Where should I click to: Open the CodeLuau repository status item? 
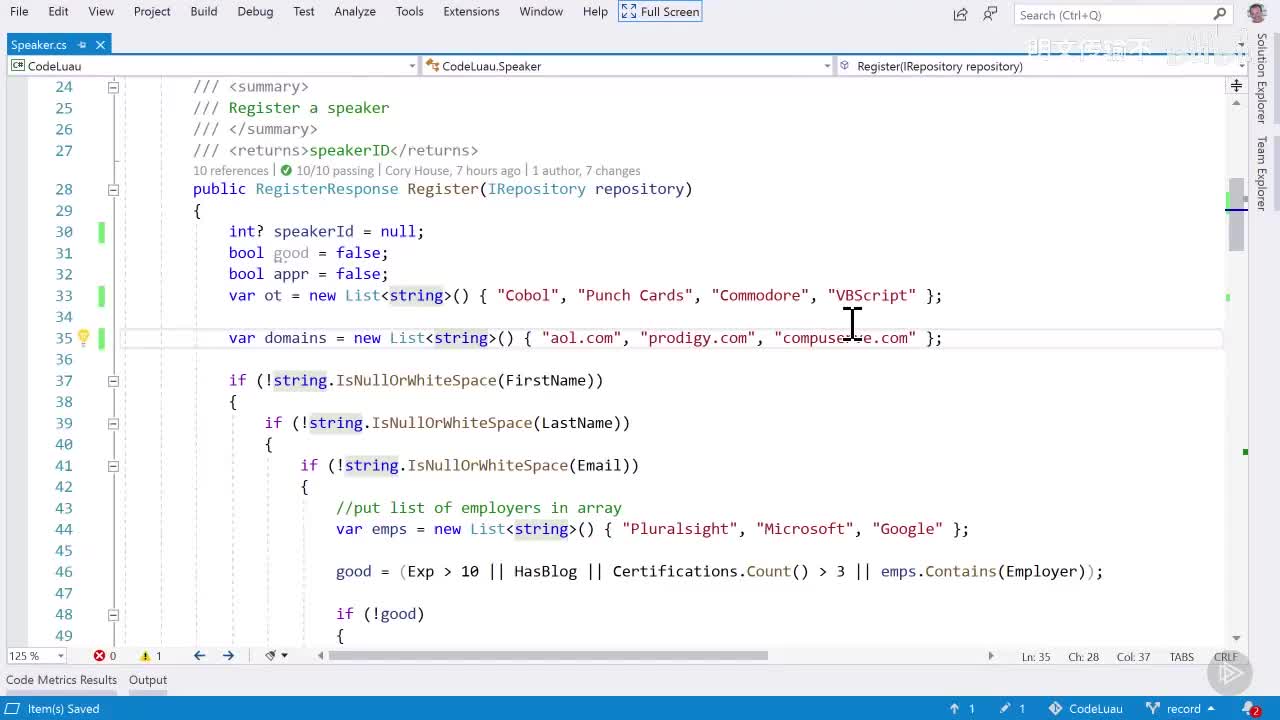pos(1085,709)
